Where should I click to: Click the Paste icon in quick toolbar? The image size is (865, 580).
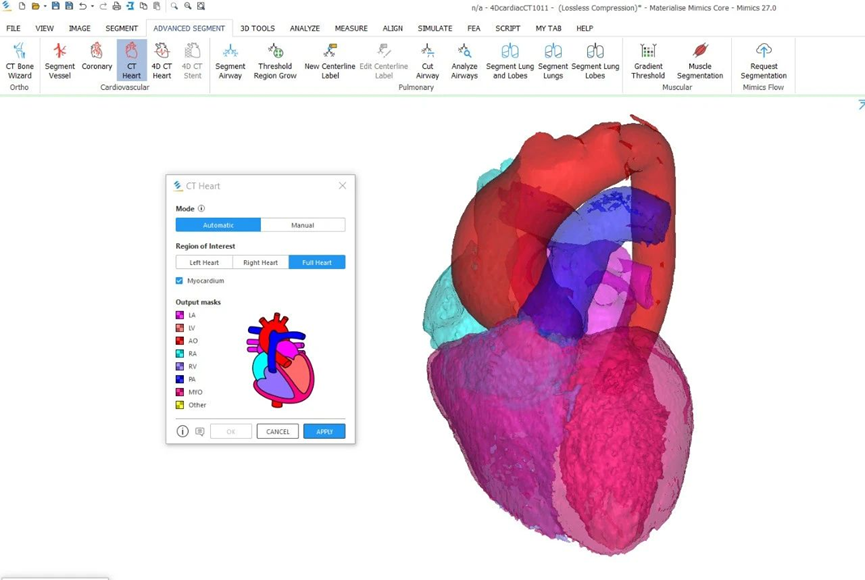point(157,6)
